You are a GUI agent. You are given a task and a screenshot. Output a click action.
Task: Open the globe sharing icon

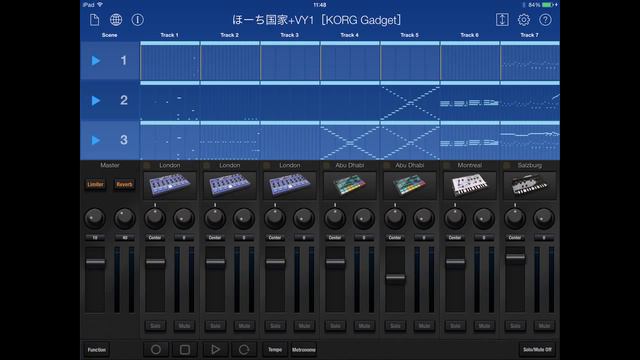(x=116, y=20)
